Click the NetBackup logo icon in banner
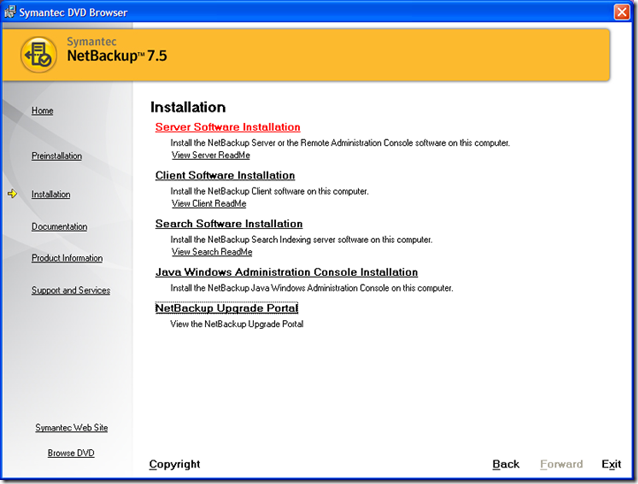The width and height of the screenshot is (638, 484). [39, 55]
